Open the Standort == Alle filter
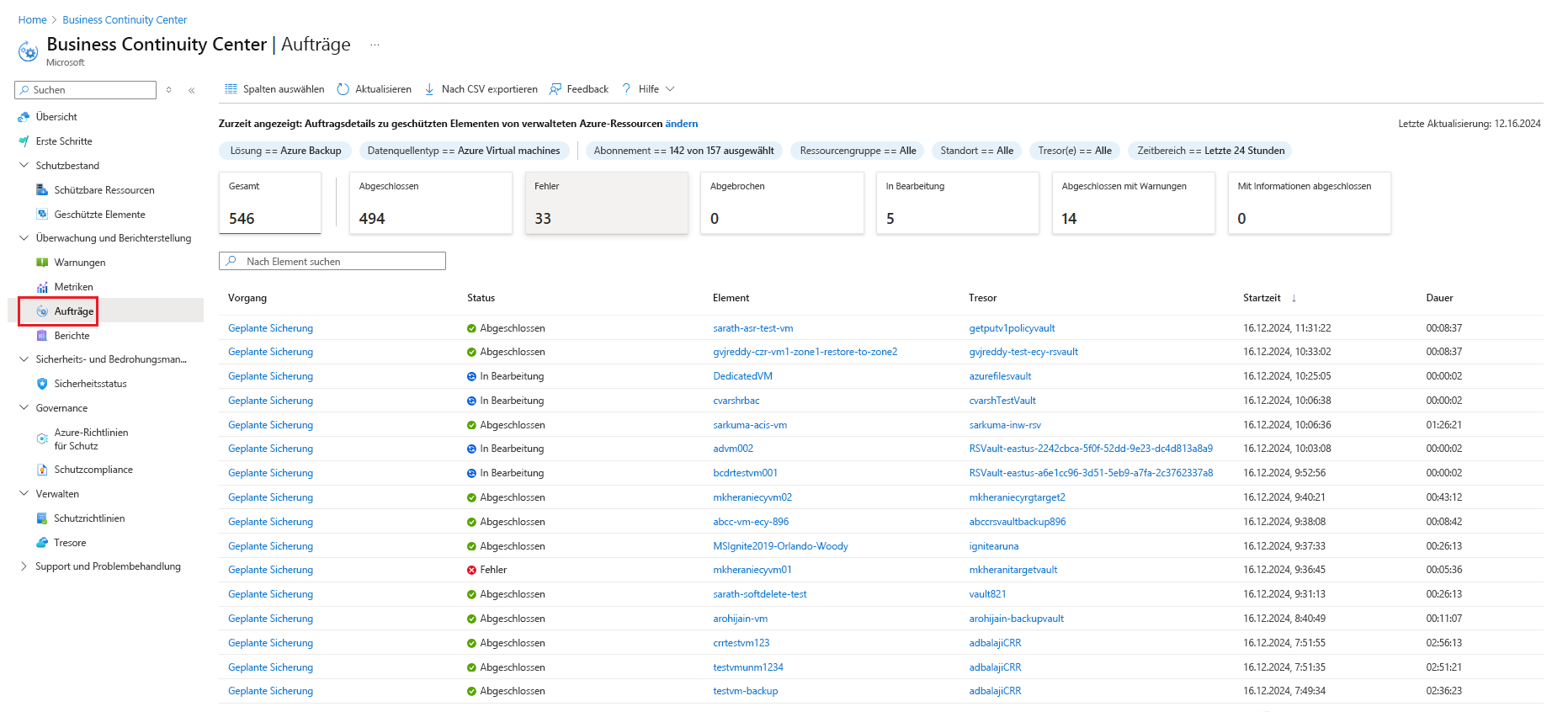This screenshot has width=1568, height=712. coord(976,151)
